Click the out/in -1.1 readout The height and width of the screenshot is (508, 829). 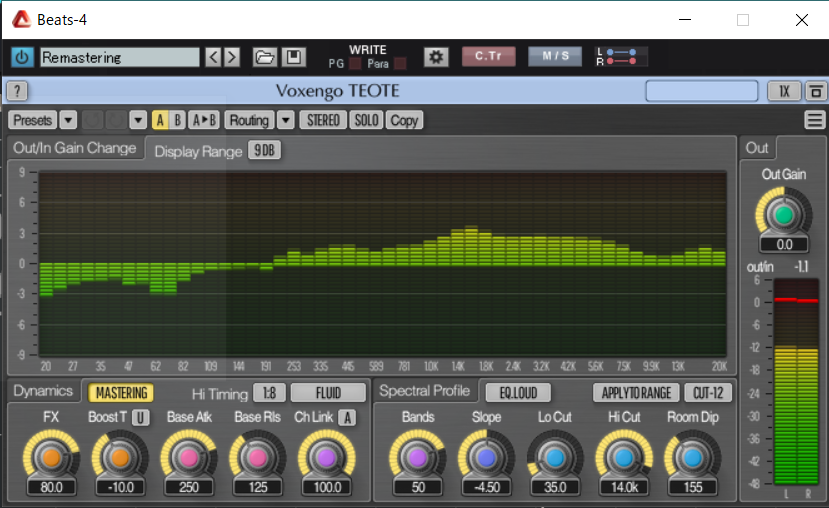click(x=801, y=267)
